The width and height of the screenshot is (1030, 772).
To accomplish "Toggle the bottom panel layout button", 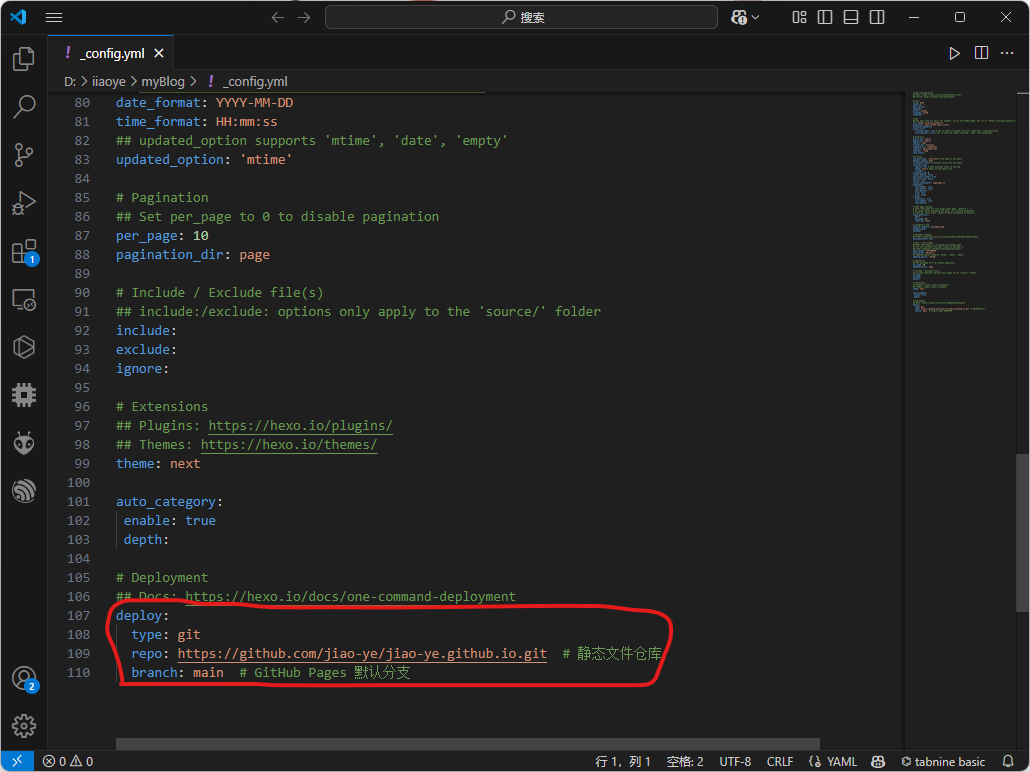I will point(851,17).
